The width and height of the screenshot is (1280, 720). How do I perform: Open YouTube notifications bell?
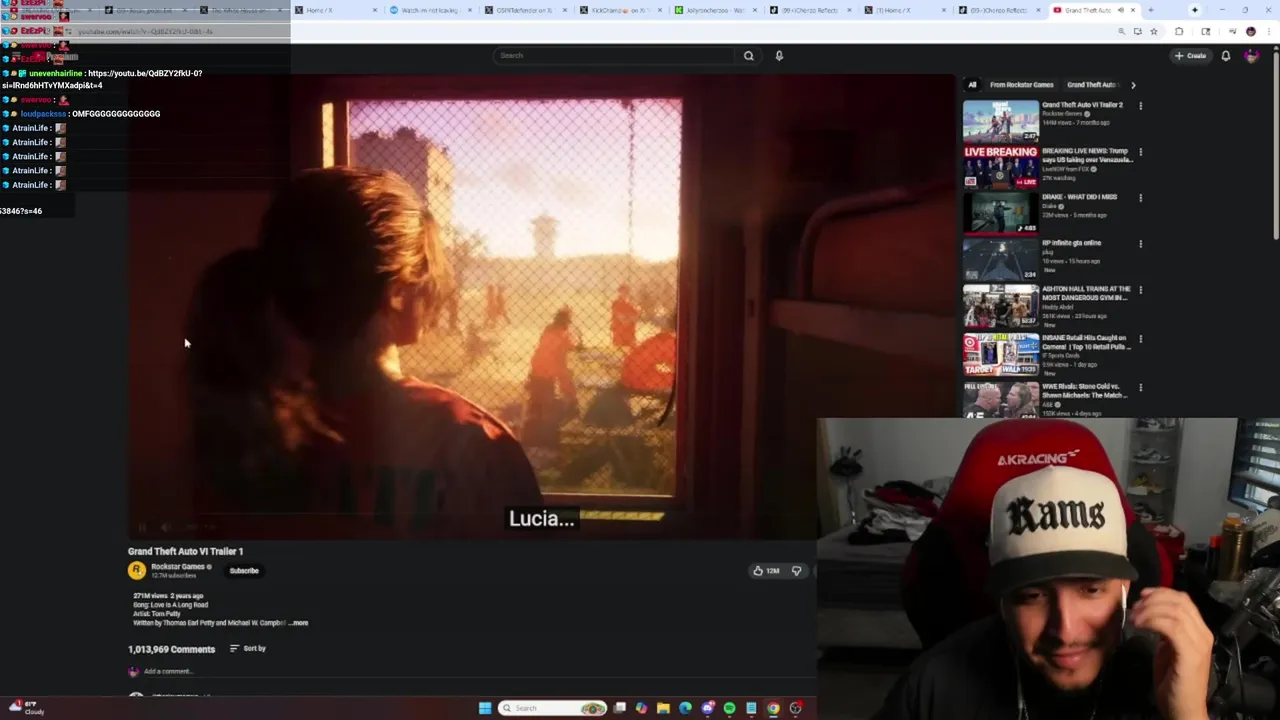coord(1225,56)
